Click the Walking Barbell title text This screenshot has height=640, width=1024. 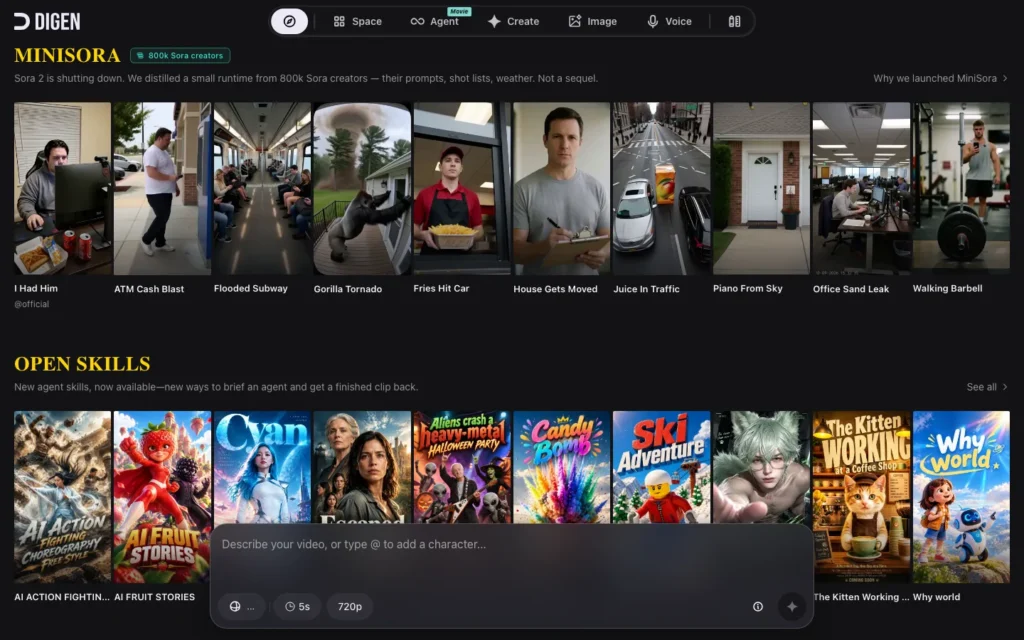947,288
